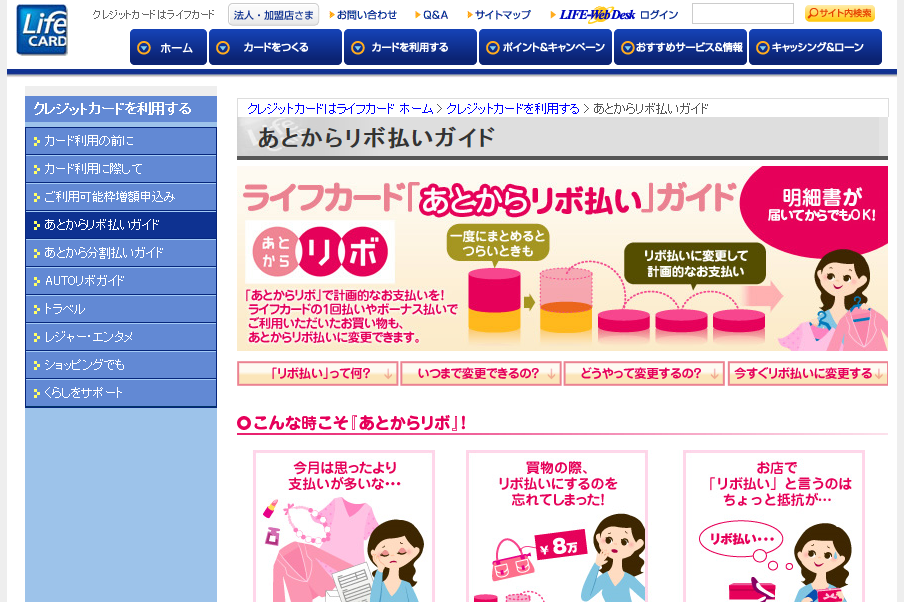904x602 pixels.
Task: Click the あとからリボ払いガイド page heading
Action: point(376,138)
